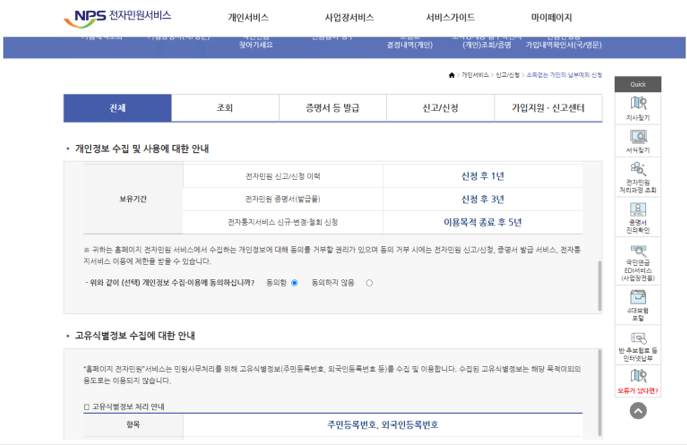Open the 지사찾기 quick icon
This screenshot has height=445, width=687.
(x=638, y=108)
